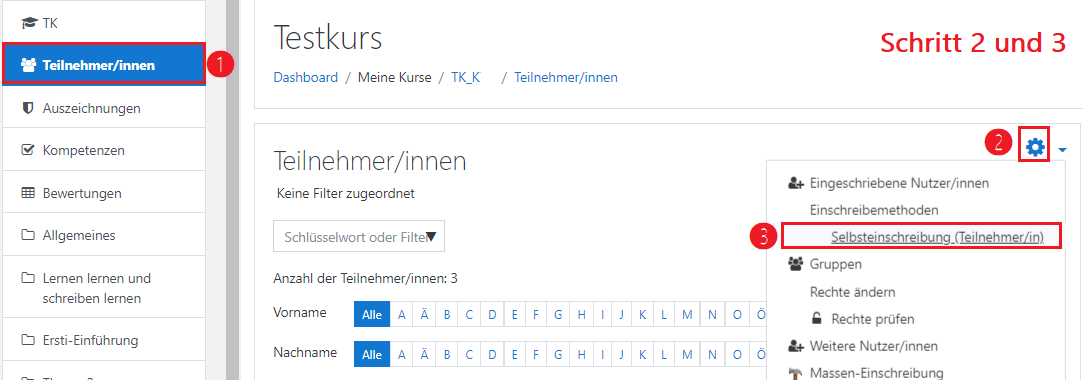Image resolution: width=1083 pixels, height=380 pixels.
Task: Click the Bewertungen table grid icon
Action: coord(28,193)
